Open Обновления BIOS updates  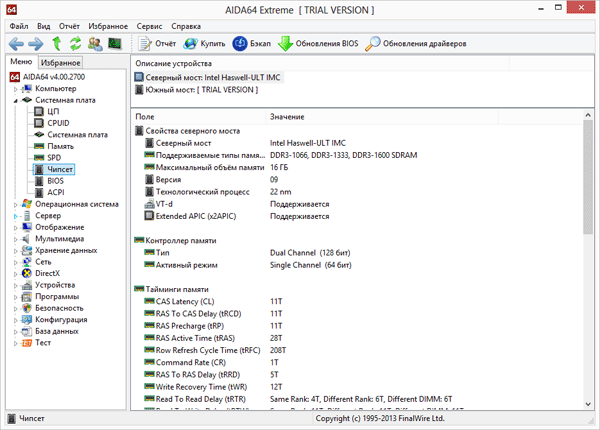pyautogui.click(x=318, y=44)
